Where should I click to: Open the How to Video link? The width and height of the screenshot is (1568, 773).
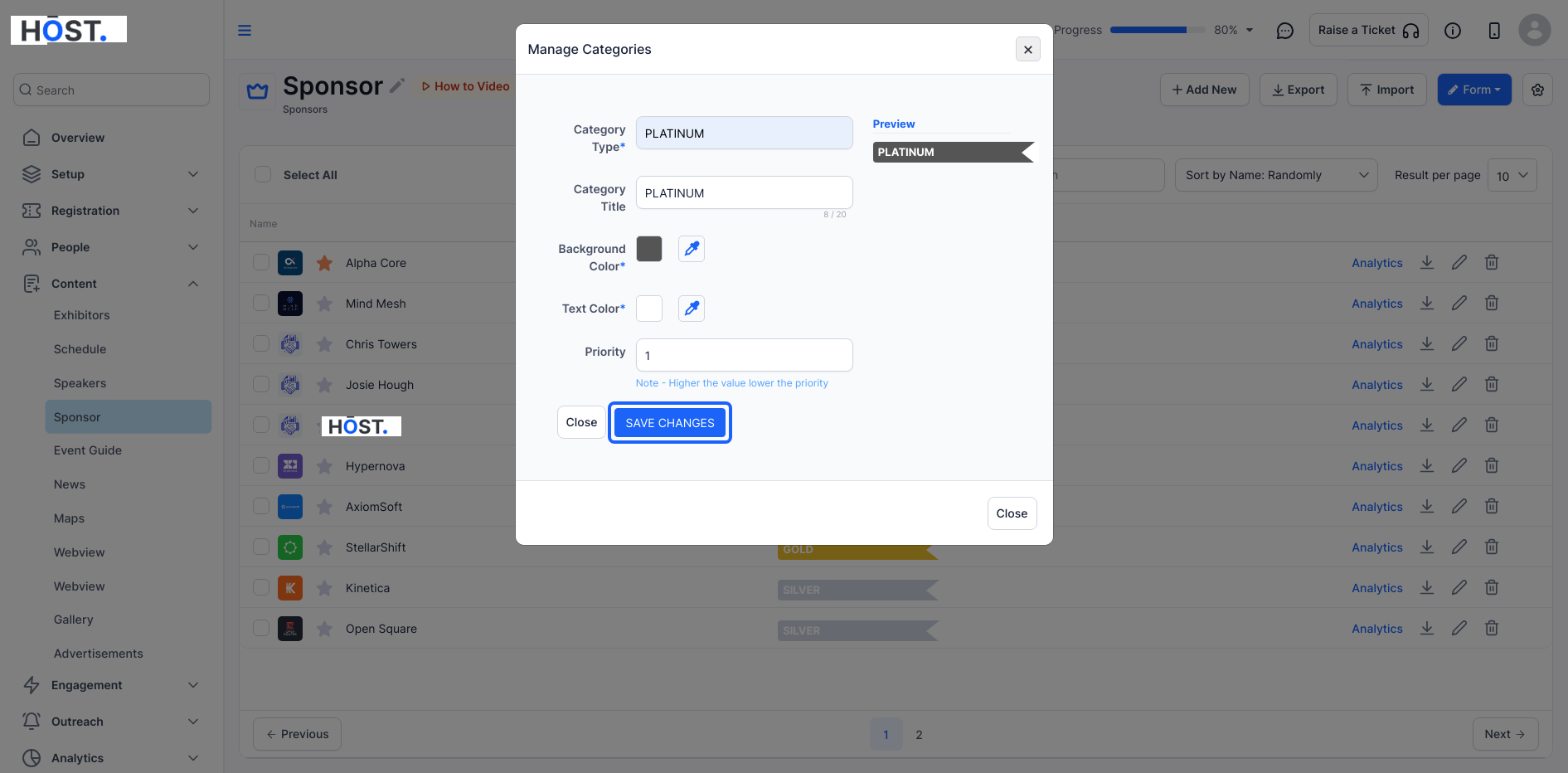pos(466,86)
